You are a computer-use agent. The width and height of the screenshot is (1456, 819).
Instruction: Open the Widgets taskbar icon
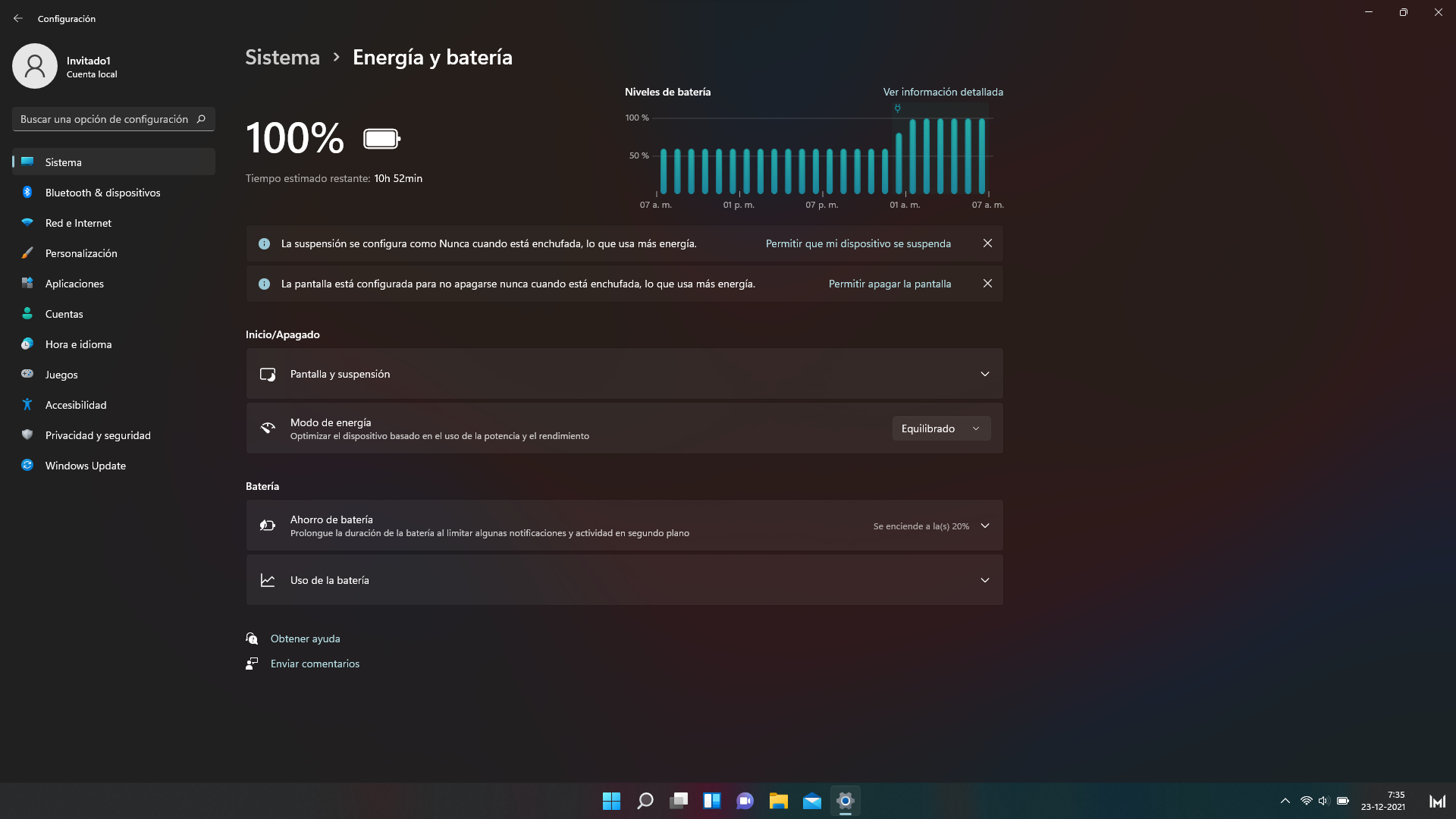click(x=711, y=801)
